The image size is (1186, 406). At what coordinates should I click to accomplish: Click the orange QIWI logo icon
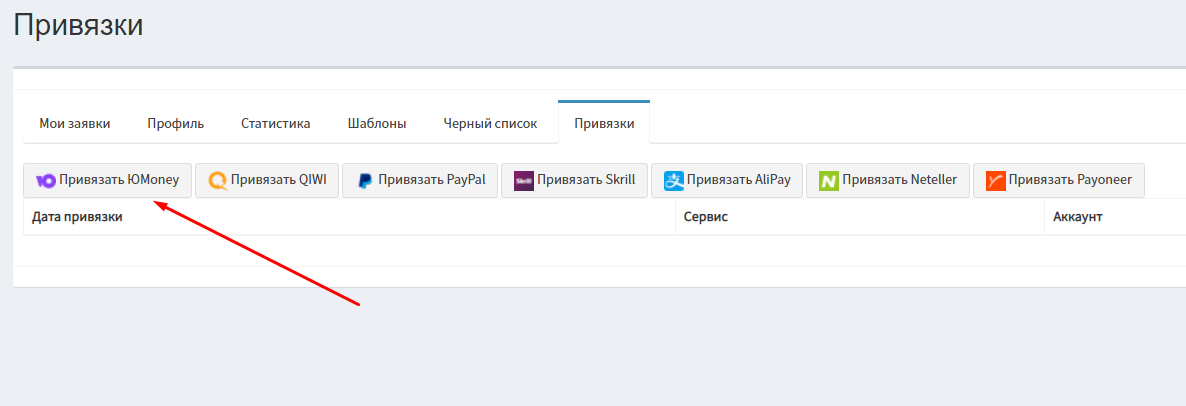217,181
